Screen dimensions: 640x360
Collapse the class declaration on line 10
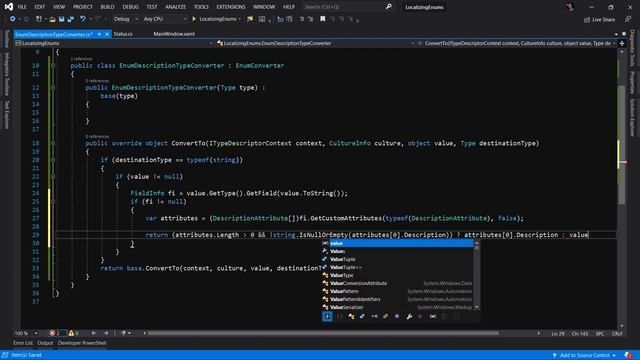click(53, 65)
